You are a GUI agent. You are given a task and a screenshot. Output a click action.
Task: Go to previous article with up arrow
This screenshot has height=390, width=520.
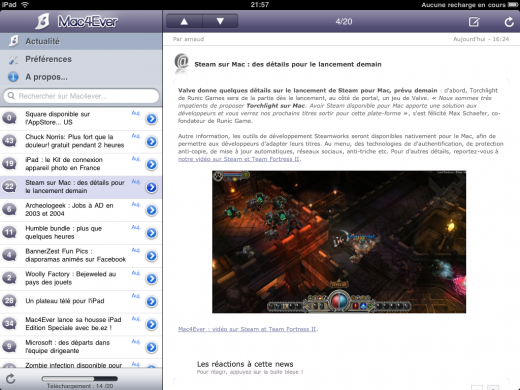pyautogui.click(x=184, y=22)
